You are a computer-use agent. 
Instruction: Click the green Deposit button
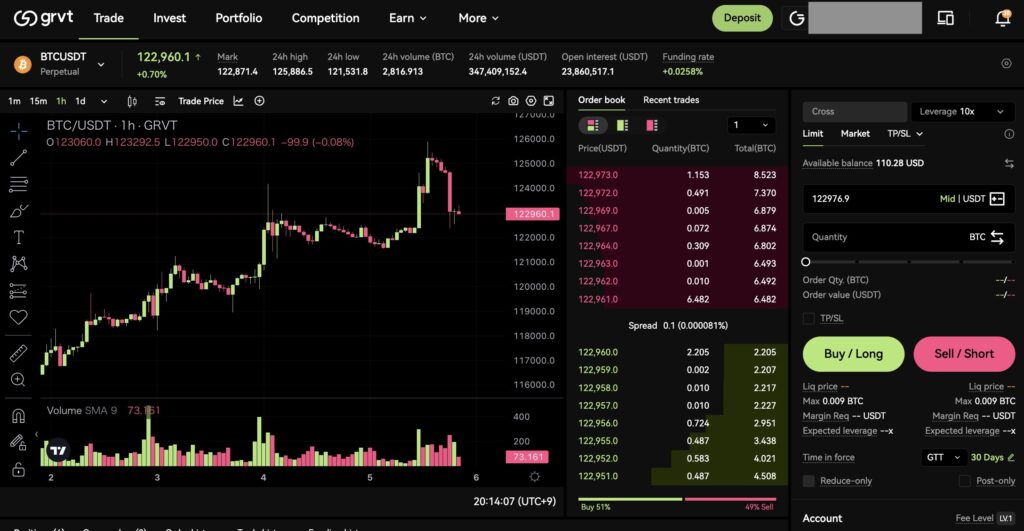742,18
